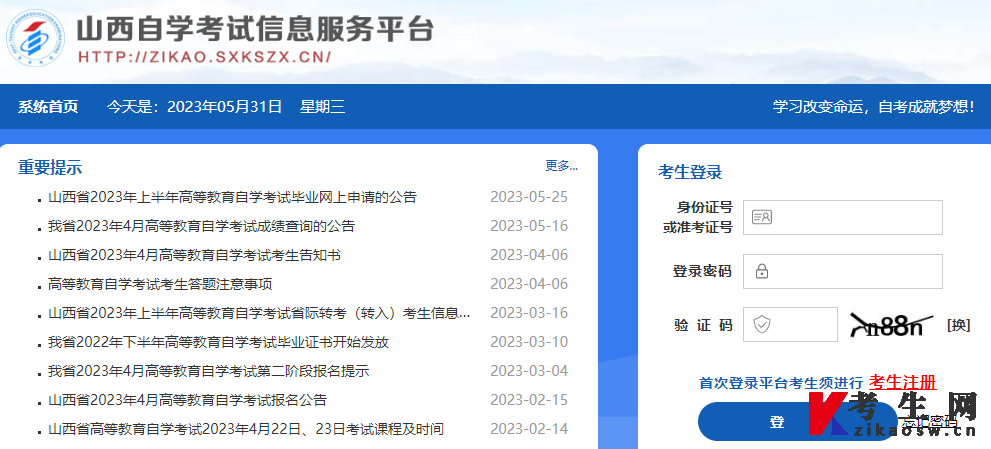Click the date 2023-02-15 in the notice list
This screenshot has height=449, width=991.
click(529, 400)
